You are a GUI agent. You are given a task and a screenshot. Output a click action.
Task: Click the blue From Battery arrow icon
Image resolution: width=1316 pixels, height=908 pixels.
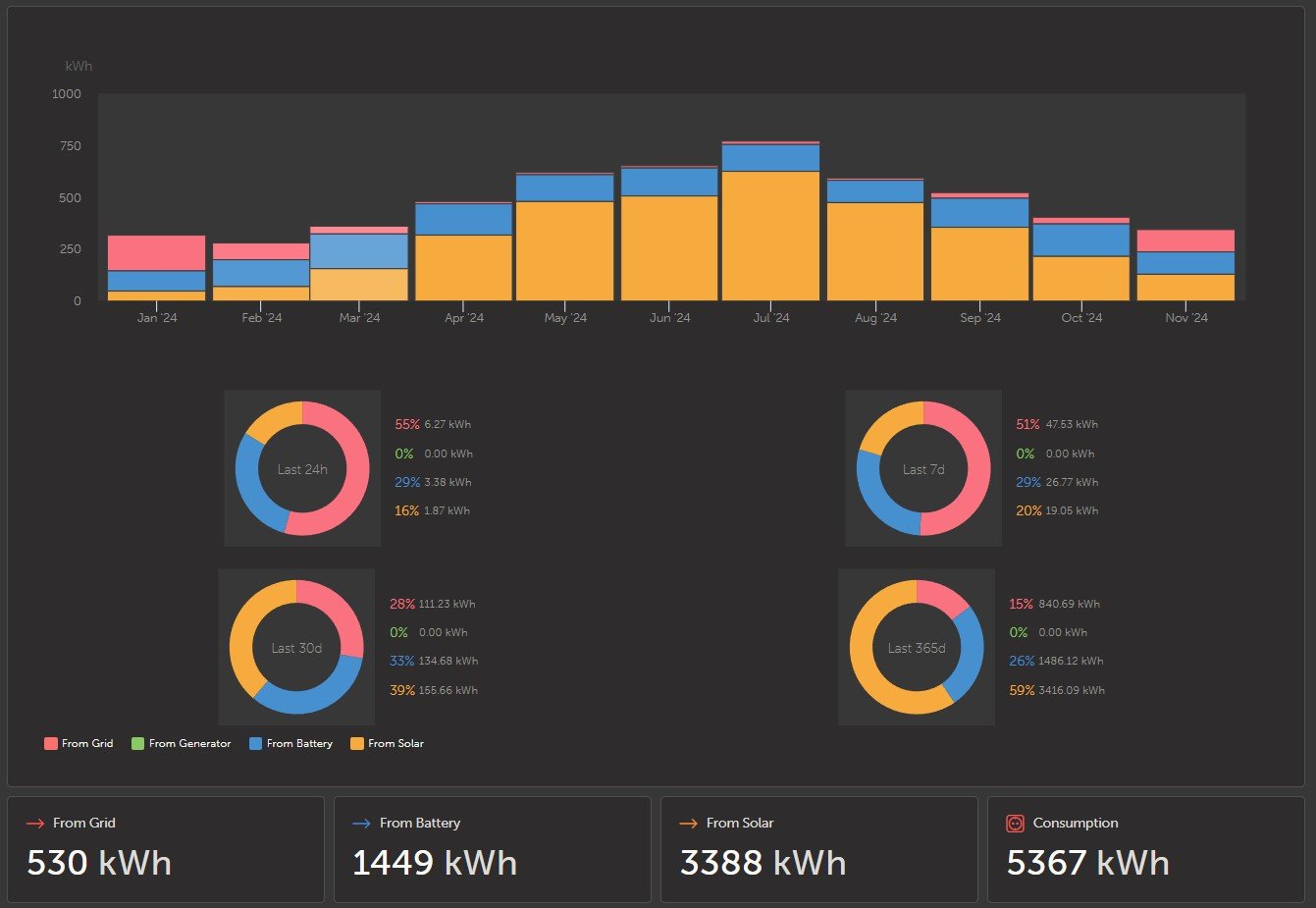pos(361,824)
